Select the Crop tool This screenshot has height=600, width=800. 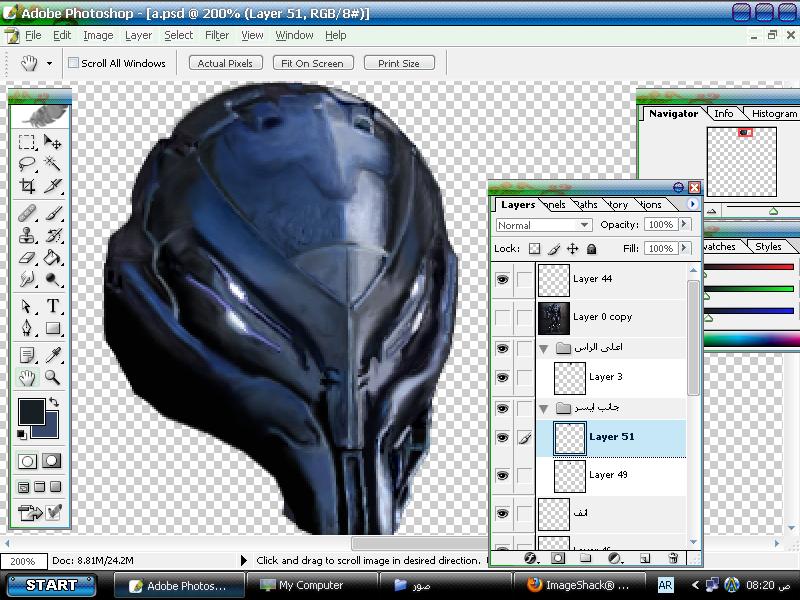(28, 186)
